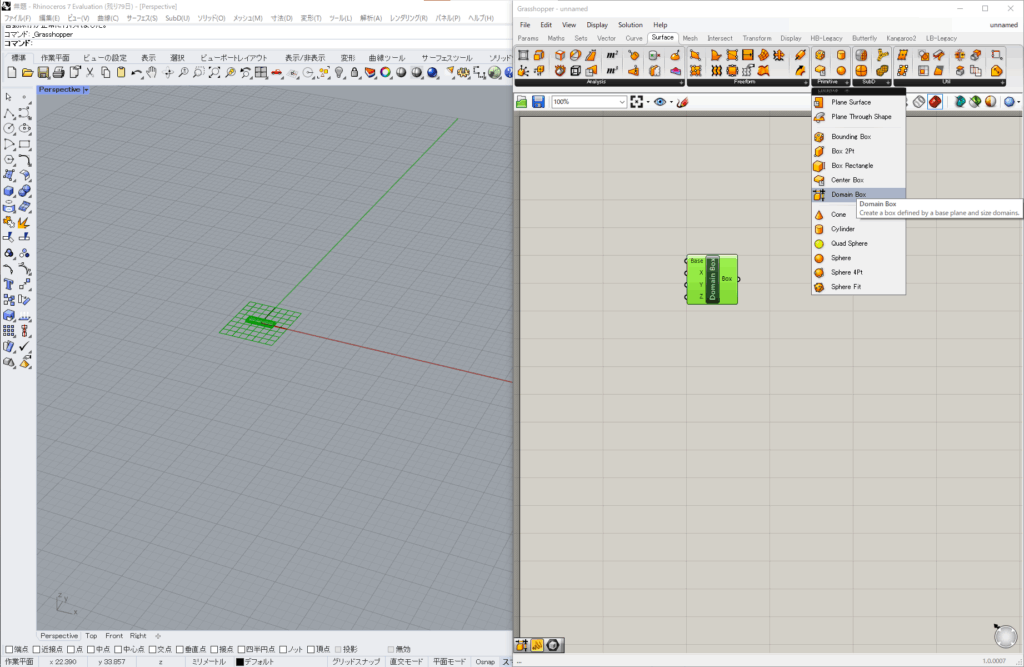Select the Rhino pan hand tool
The image size is (1024, 667).
pos(151,73)
